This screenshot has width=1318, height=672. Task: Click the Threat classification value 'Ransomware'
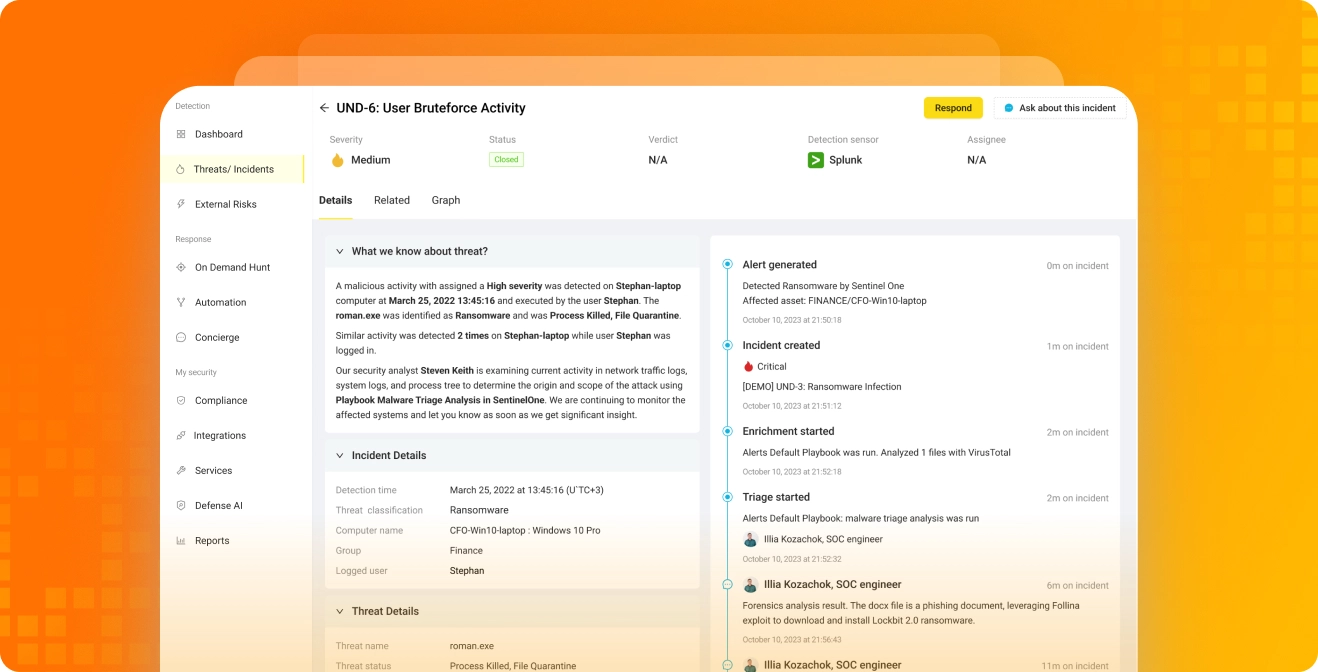click(479, 510)
